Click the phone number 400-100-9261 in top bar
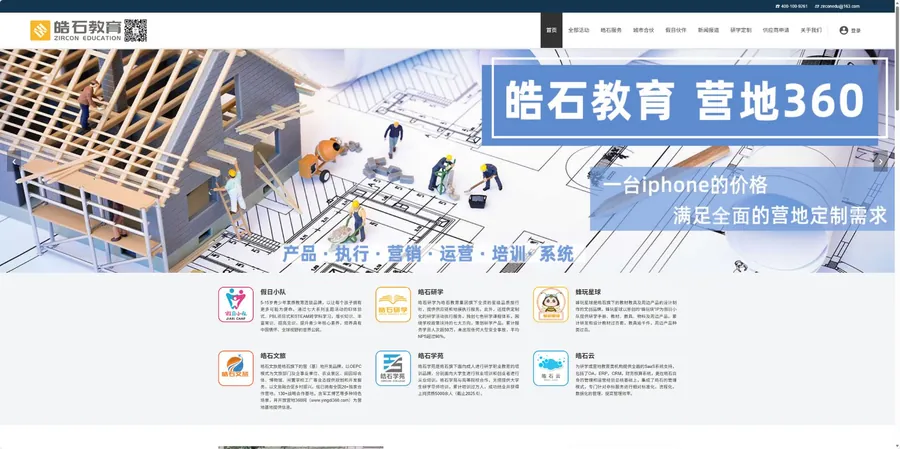The width and height of the screenshot is (900, 449). coord(792,6)
